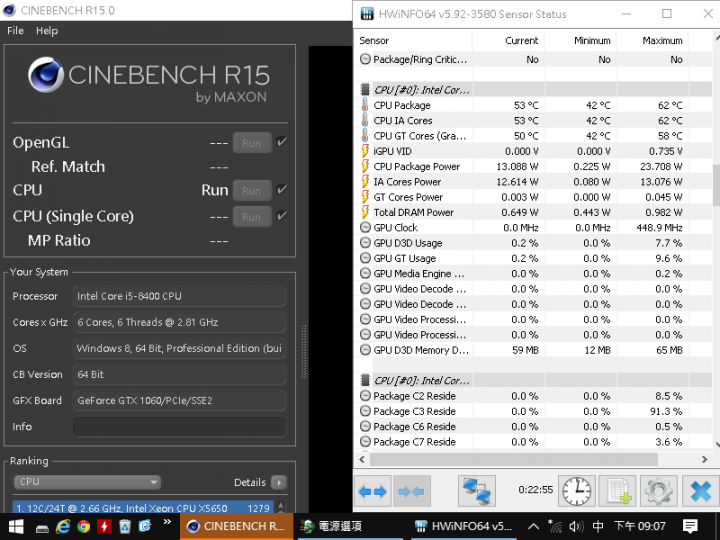Screen dimensions: 720x540
Task: Click the first CPU [#0] Intel Cor... group header
Action: [x=533, y=90]
